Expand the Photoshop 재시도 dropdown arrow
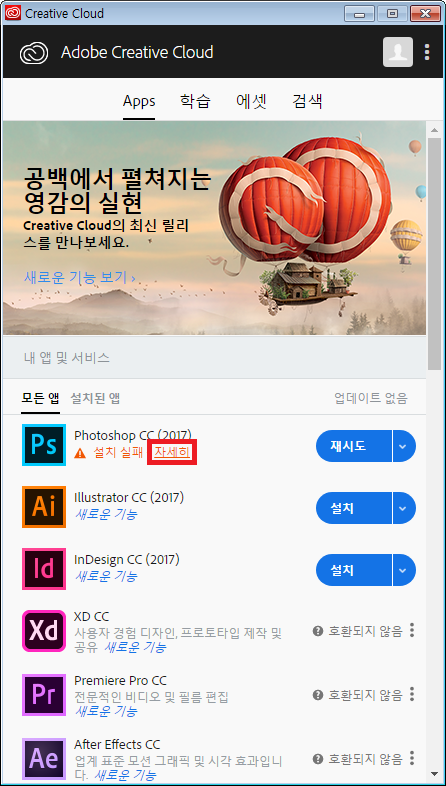This screenshot has width=446, height=786. point(404,446)
